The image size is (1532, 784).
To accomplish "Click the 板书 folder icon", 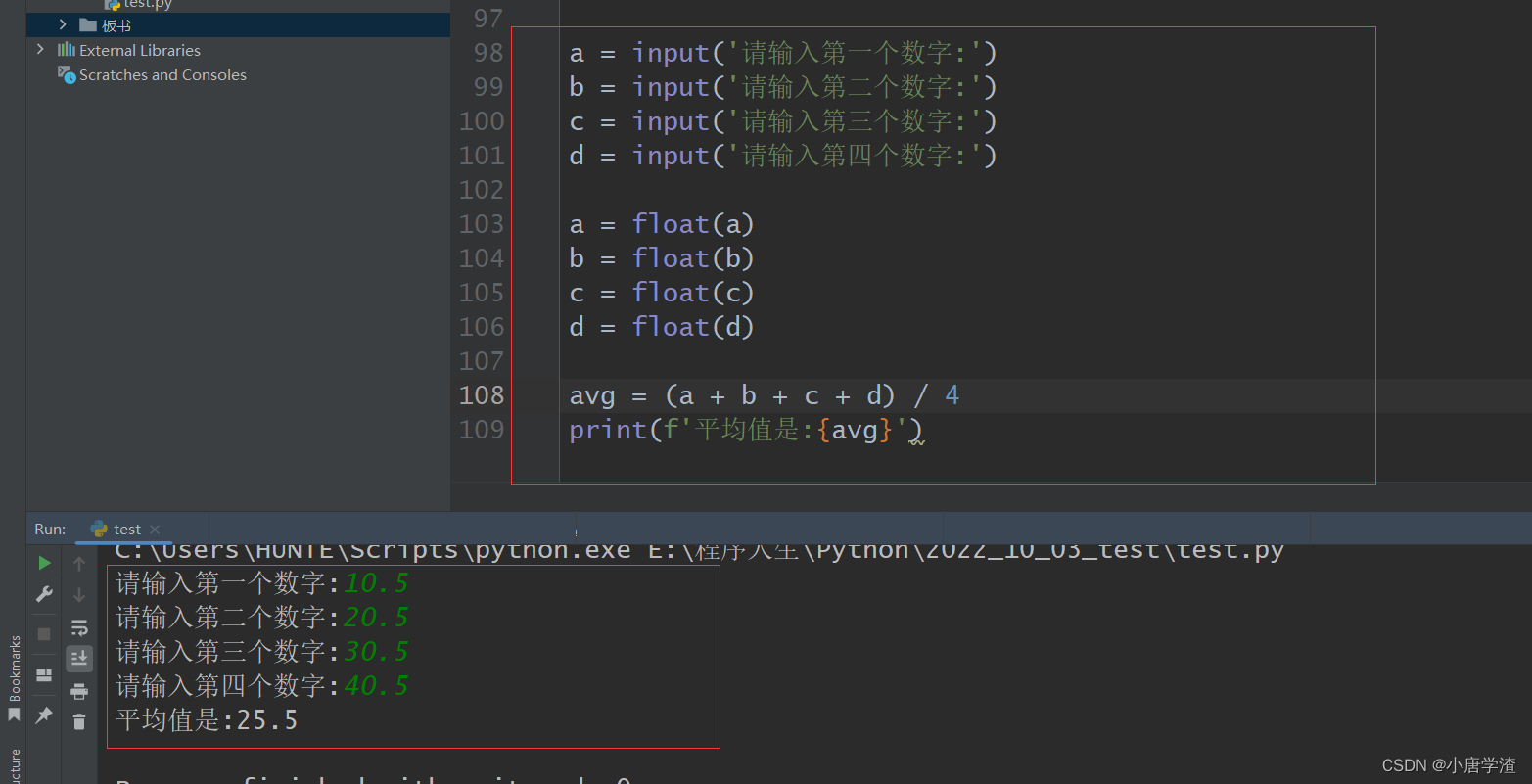I will [x=88, y=25].
